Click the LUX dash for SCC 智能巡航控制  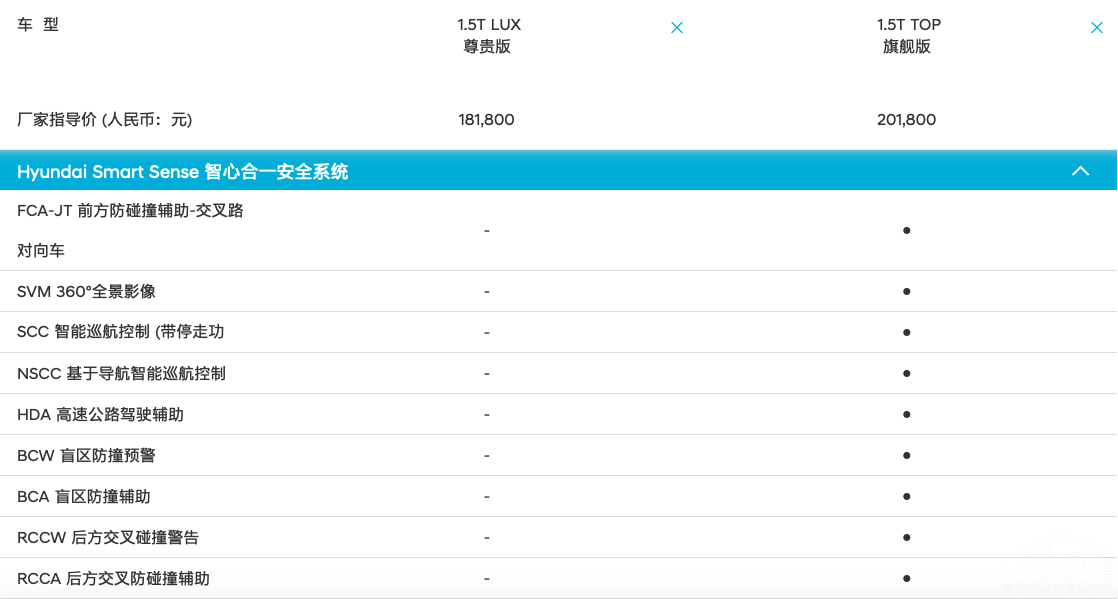[x=486, y=332]
